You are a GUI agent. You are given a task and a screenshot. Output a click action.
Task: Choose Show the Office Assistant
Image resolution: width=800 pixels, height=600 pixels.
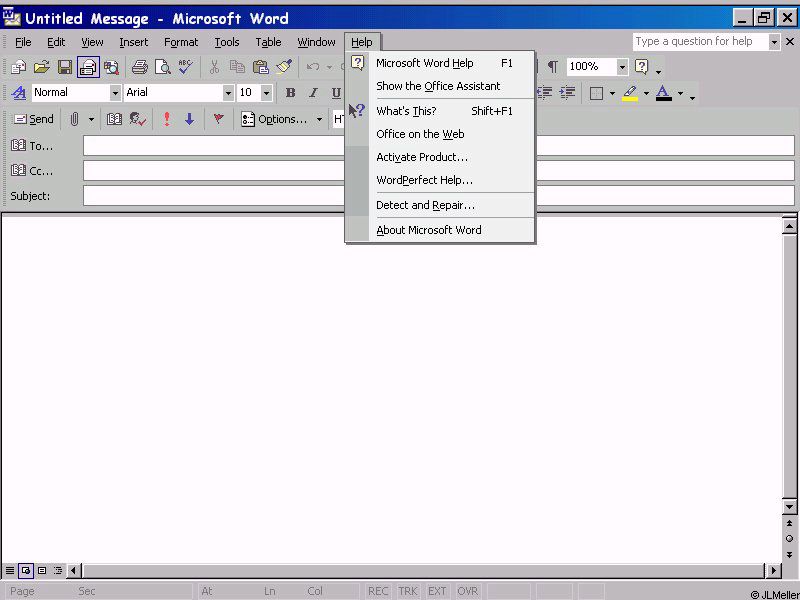tap(440, 86)
